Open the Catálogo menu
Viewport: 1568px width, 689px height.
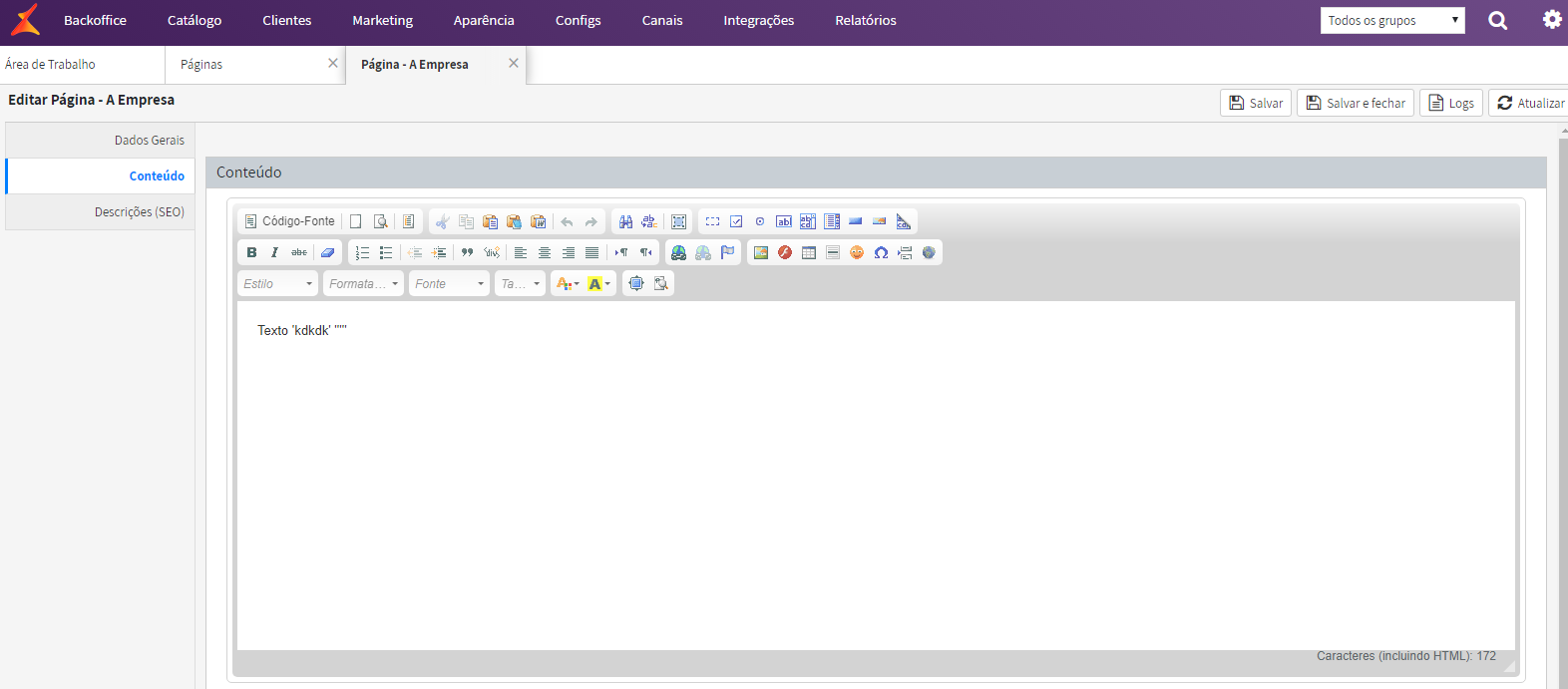pos(195,20)
